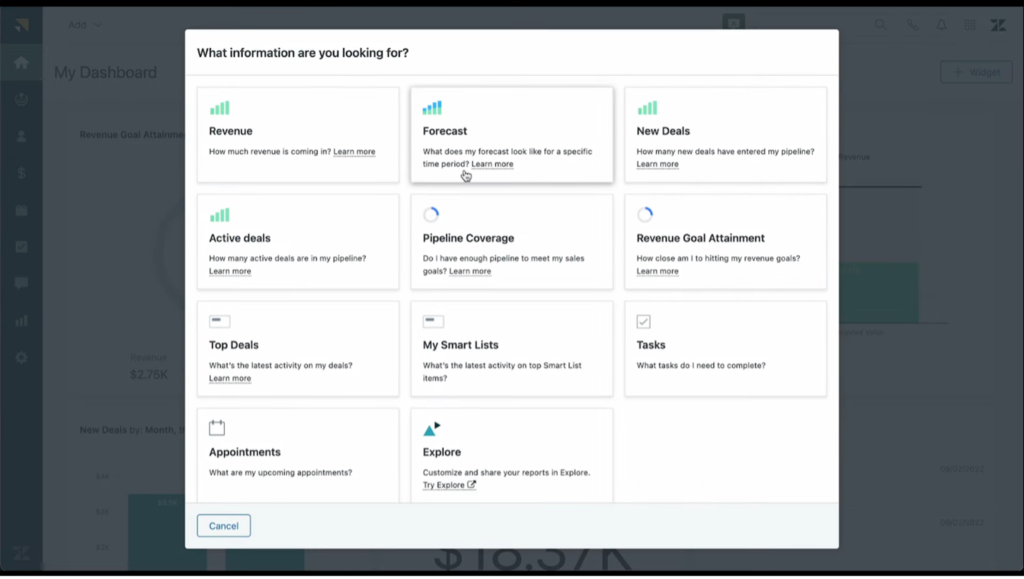Click Cancel to dismiss the widget dialog

(x=223, y=525)
